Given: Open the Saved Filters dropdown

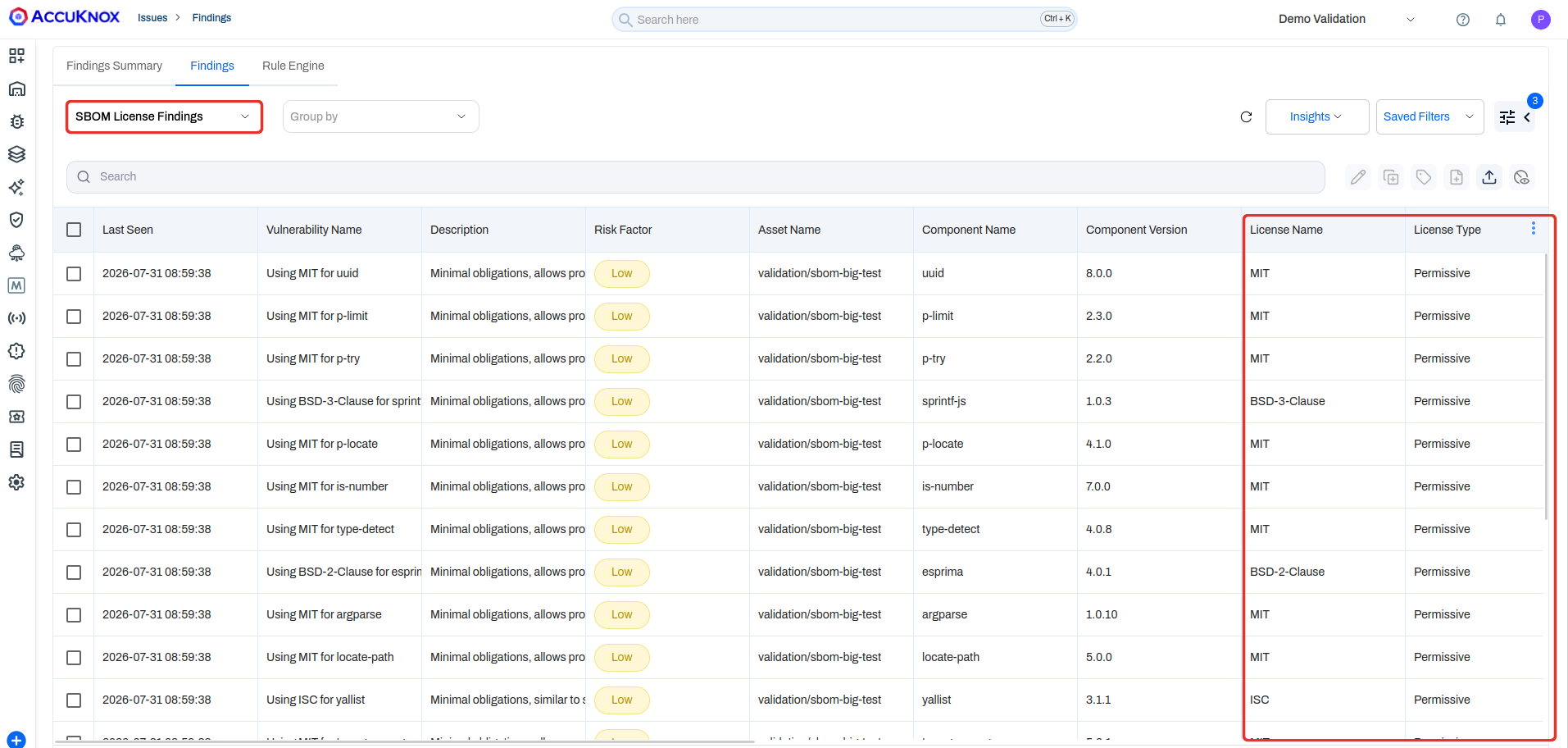Looking at the screenshot, I should click(1429, 116).
